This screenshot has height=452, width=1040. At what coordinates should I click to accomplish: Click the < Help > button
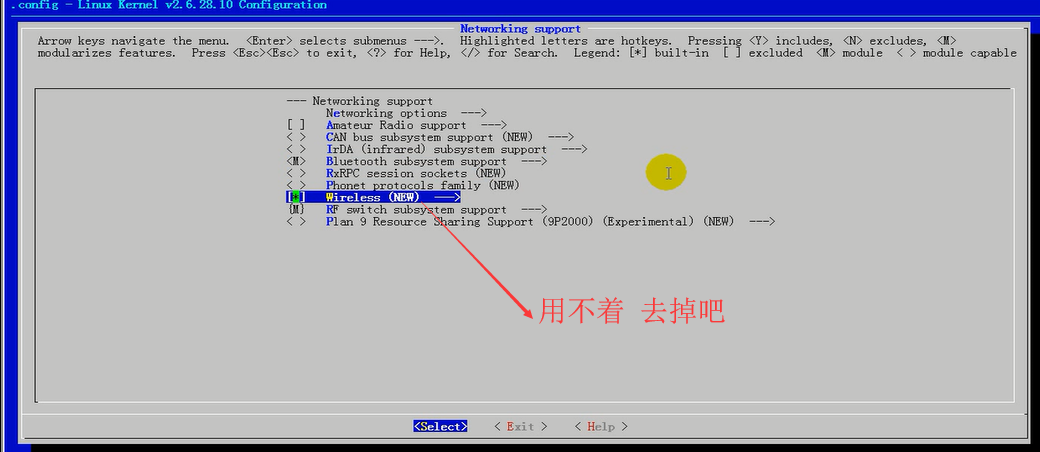point(601,426)
